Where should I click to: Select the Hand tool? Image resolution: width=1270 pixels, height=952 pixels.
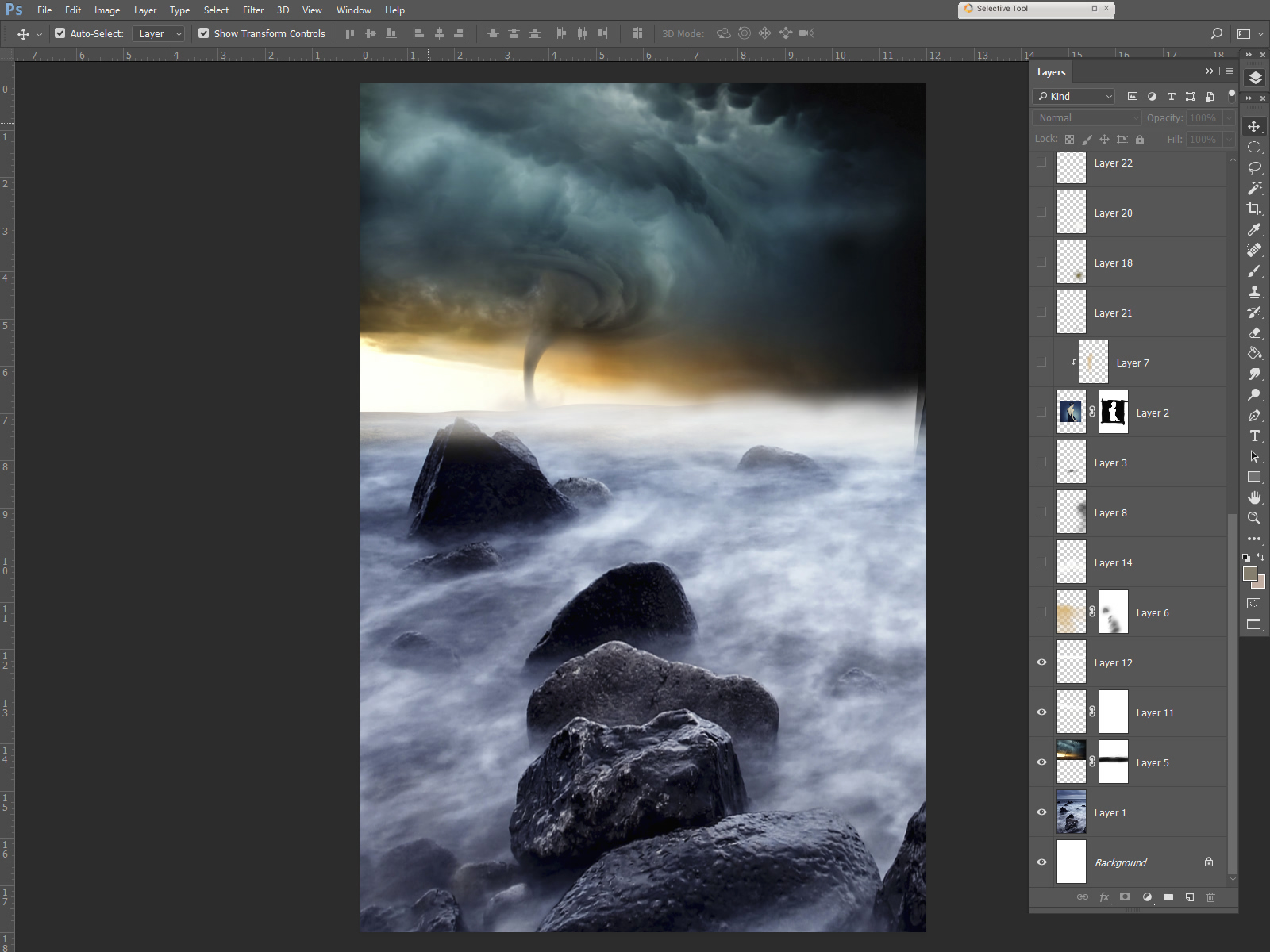[1254, 497]
